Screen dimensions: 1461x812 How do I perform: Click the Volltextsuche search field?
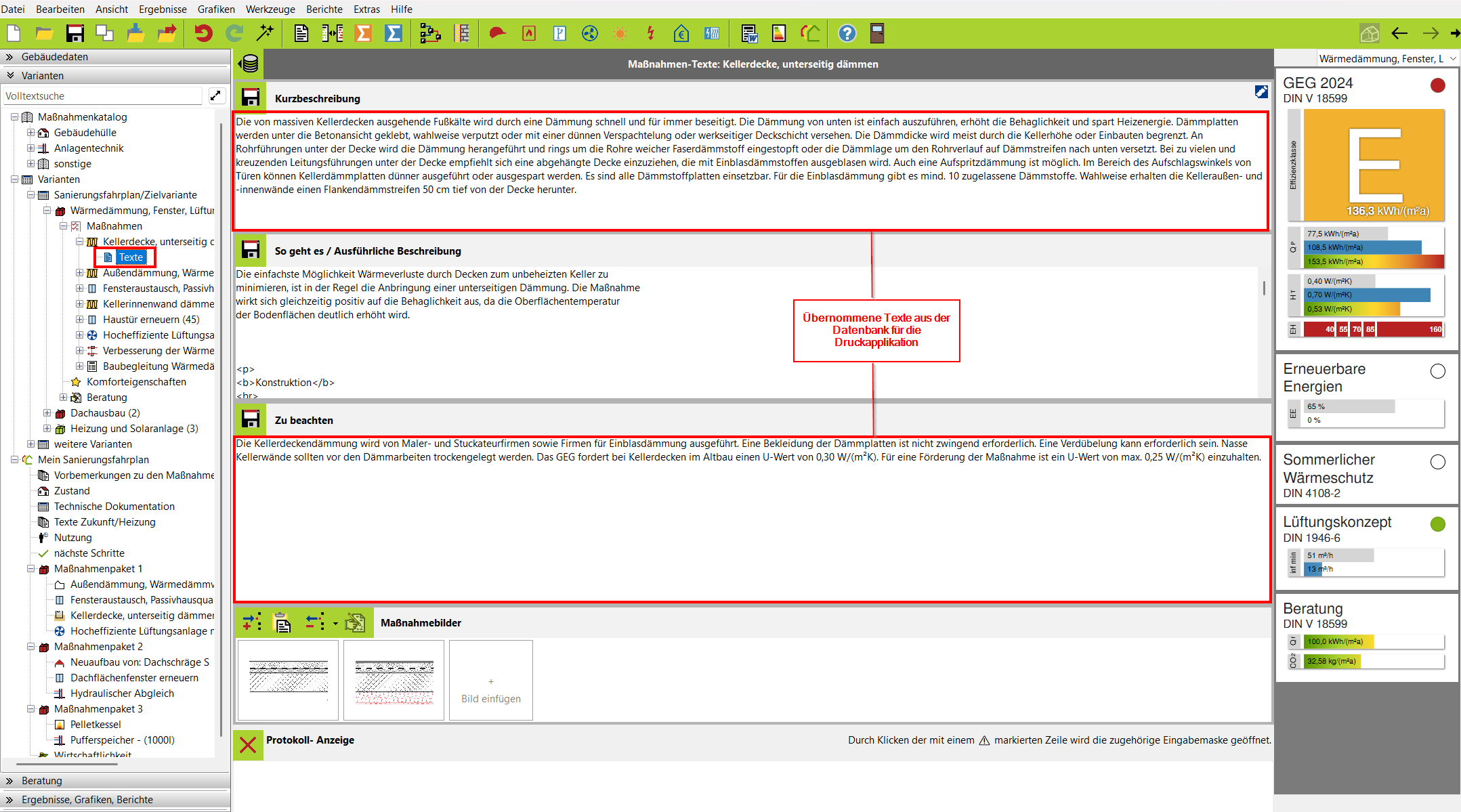(x=102, y=96)
